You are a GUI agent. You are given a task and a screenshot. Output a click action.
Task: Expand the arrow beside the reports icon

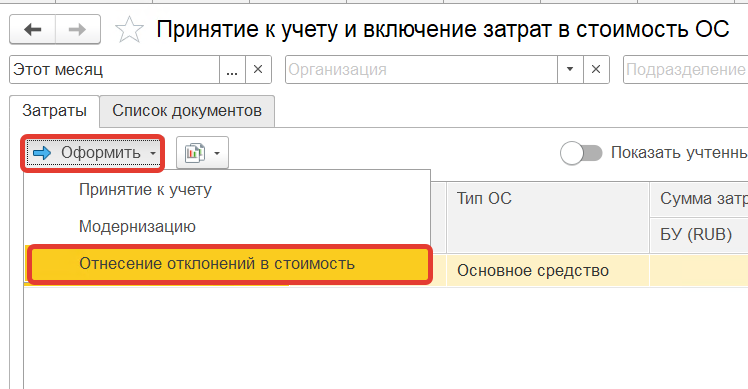[217, 153]
